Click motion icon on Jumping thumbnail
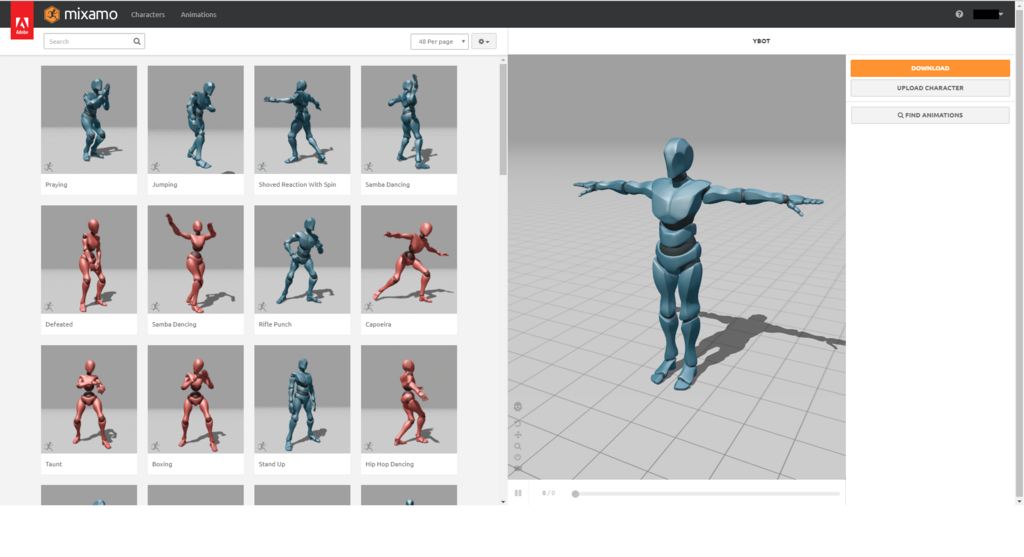The image size is (1024, 557). tap(155, 167)
